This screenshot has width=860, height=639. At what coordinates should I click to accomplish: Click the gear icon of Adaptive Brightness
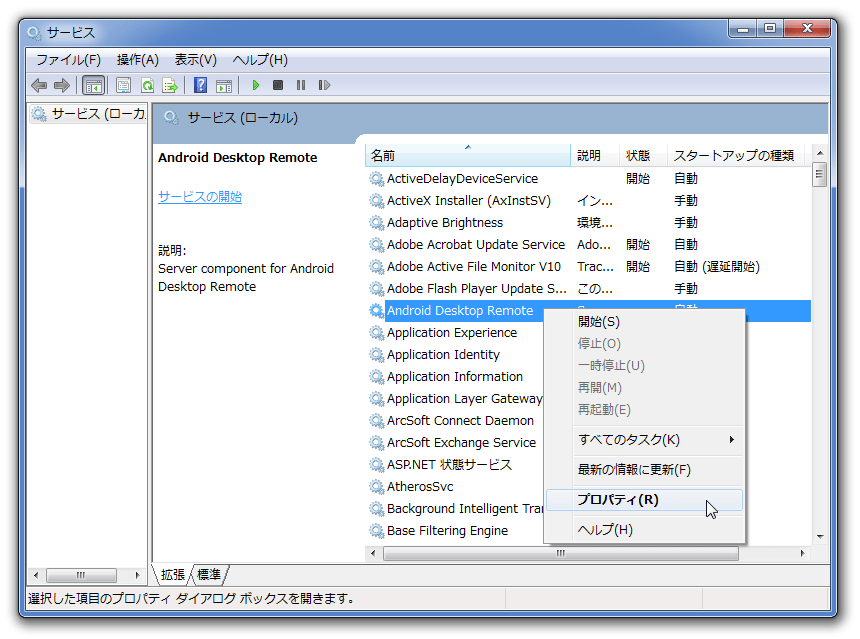tap(376, 223)
